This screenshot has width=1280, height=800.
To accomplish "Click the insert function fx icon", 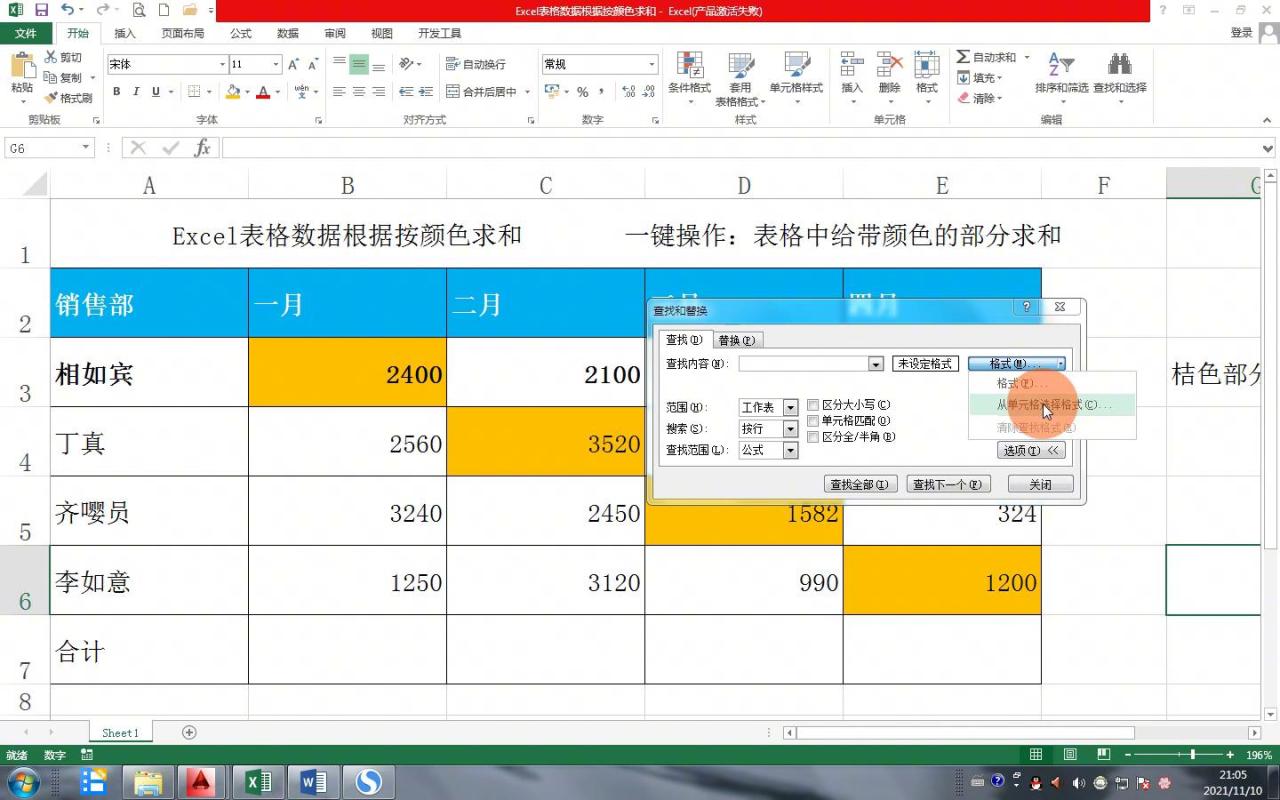I will (202, 148).
